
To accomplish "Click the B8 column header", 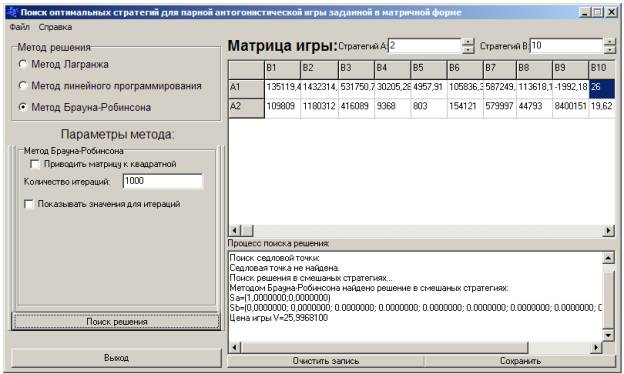I will coord(534,70).
